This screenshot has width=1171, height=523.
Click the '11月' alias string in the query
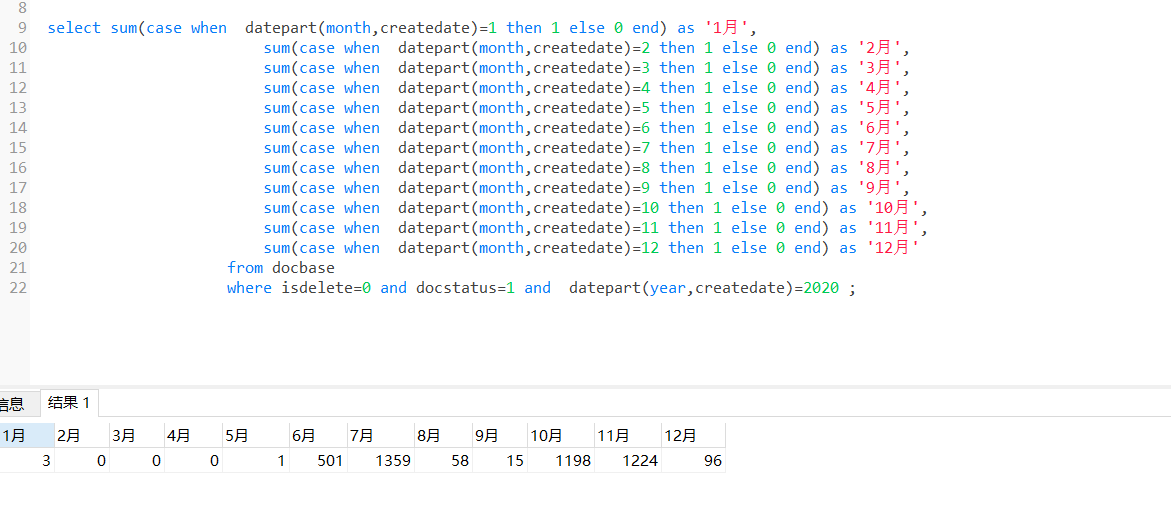click(x=894, y=228)
